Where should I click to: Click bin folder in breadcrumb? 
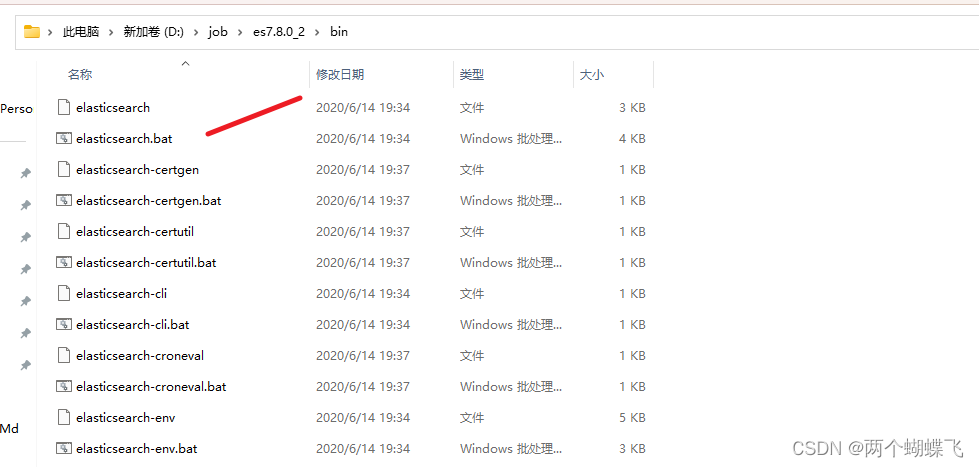tap(339, 31)
